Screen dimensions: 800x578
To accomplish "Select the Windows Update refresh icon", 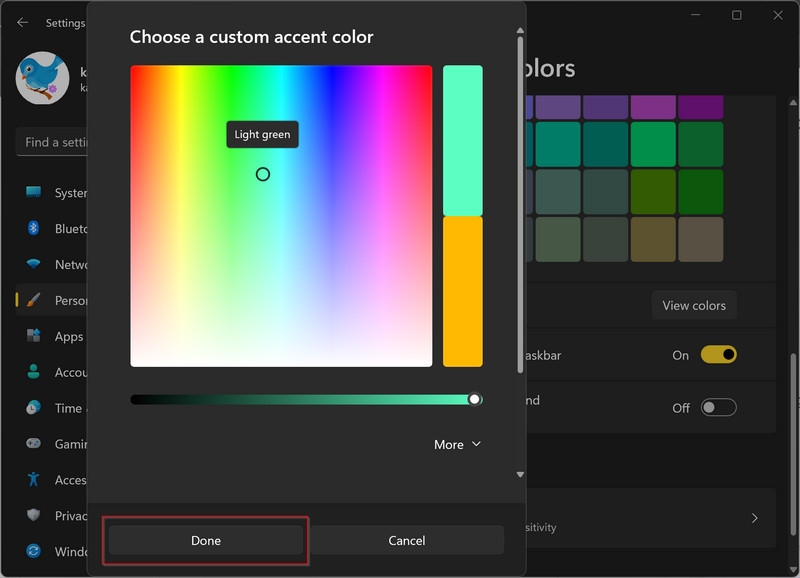I will [x=34, y=551].
